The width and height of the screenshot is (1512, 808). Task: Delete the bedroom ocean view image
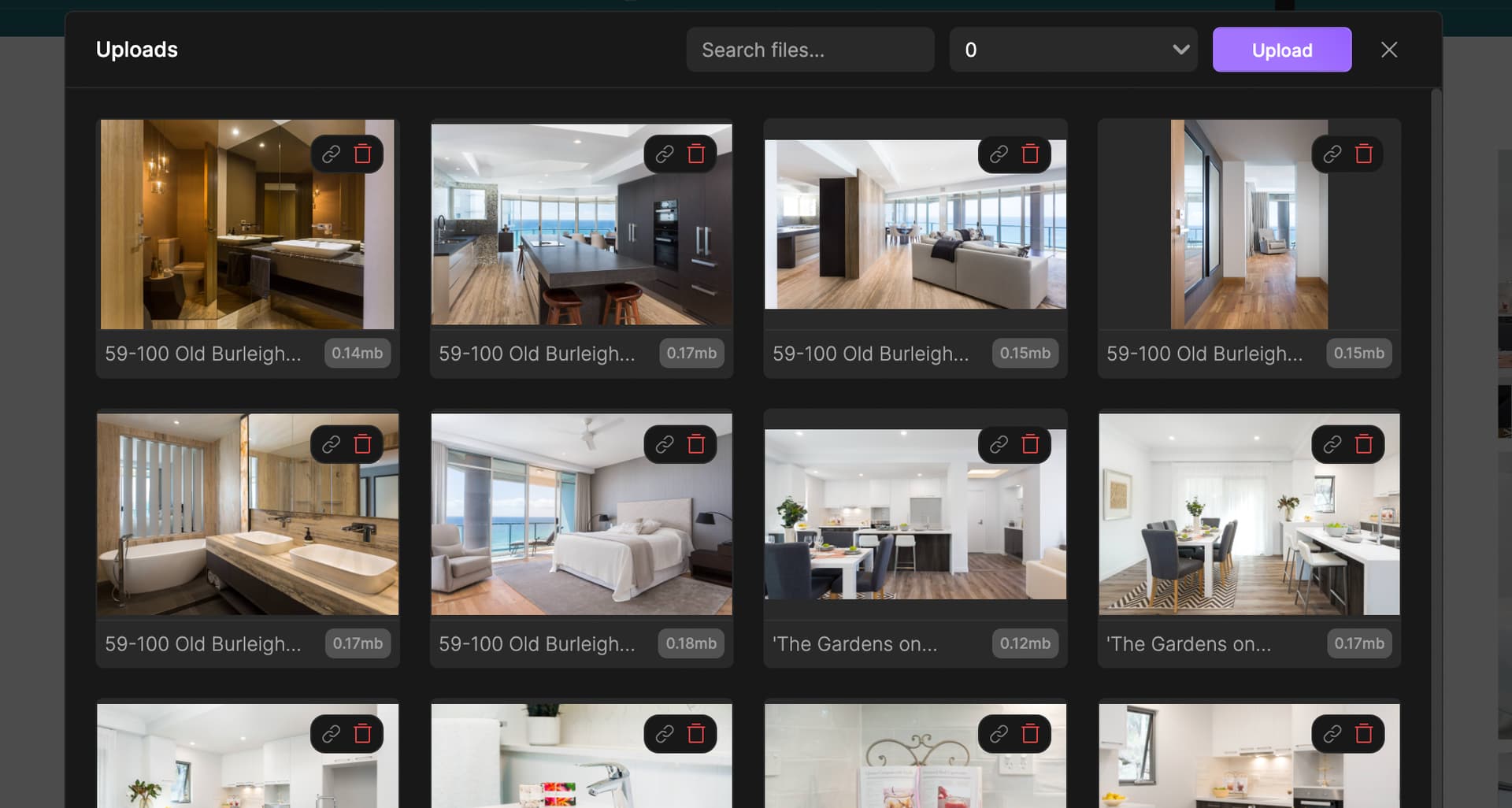(x=696, y=444)
